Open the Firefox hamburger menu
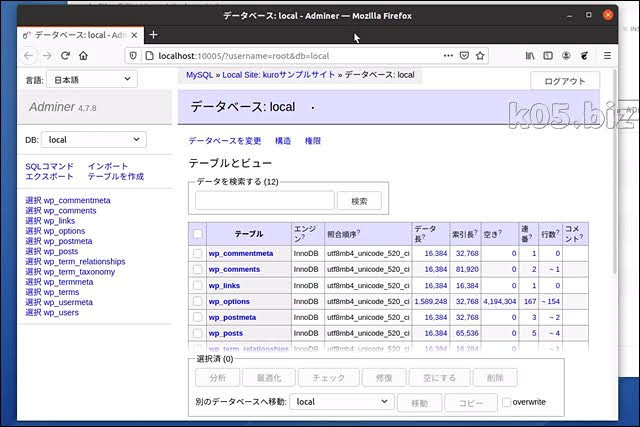The image size is (640, 427). [607, 56]
